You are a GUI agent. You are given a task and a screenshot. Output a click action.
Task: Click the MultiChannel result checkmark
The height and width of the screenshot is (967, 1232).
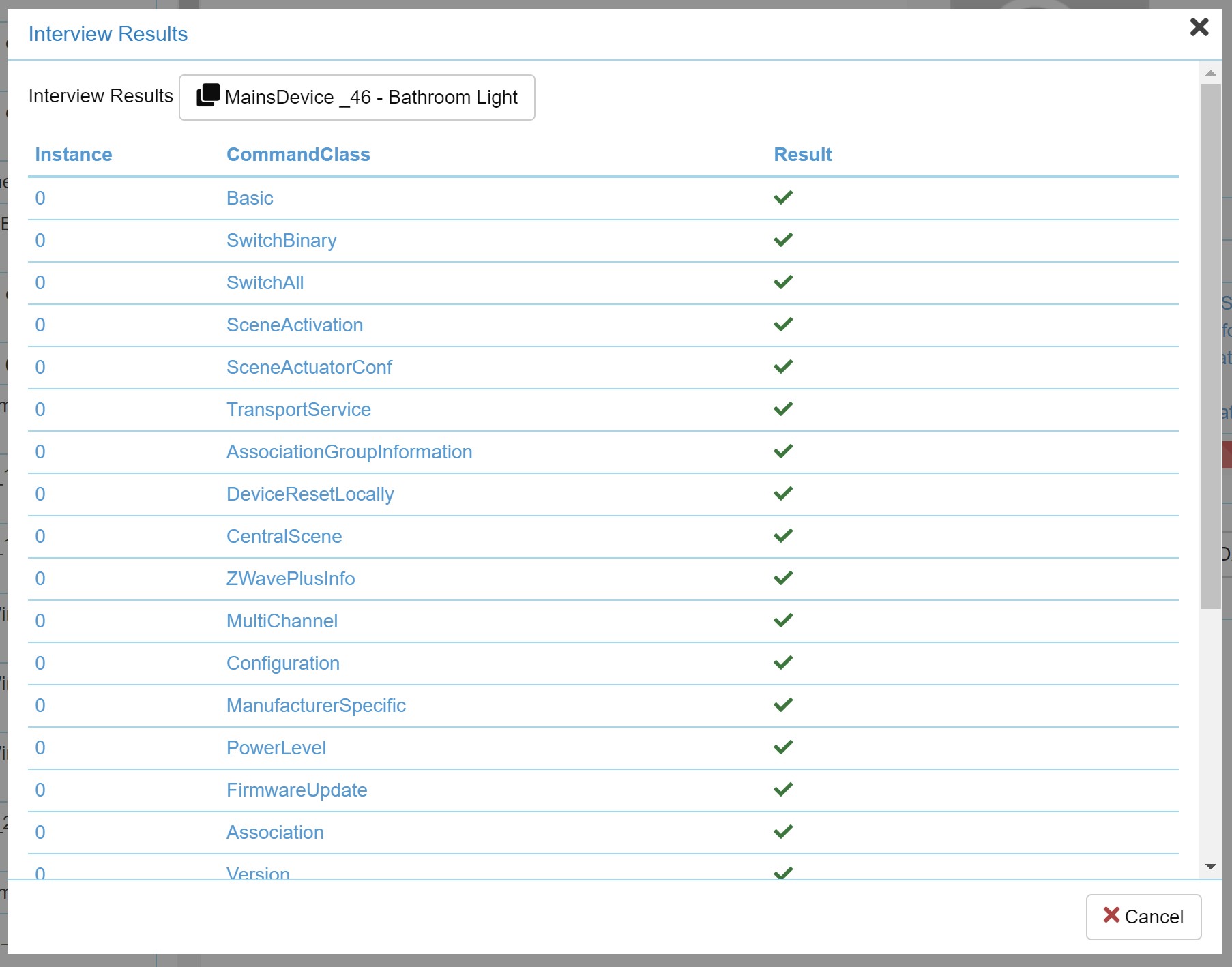point(782,621)
